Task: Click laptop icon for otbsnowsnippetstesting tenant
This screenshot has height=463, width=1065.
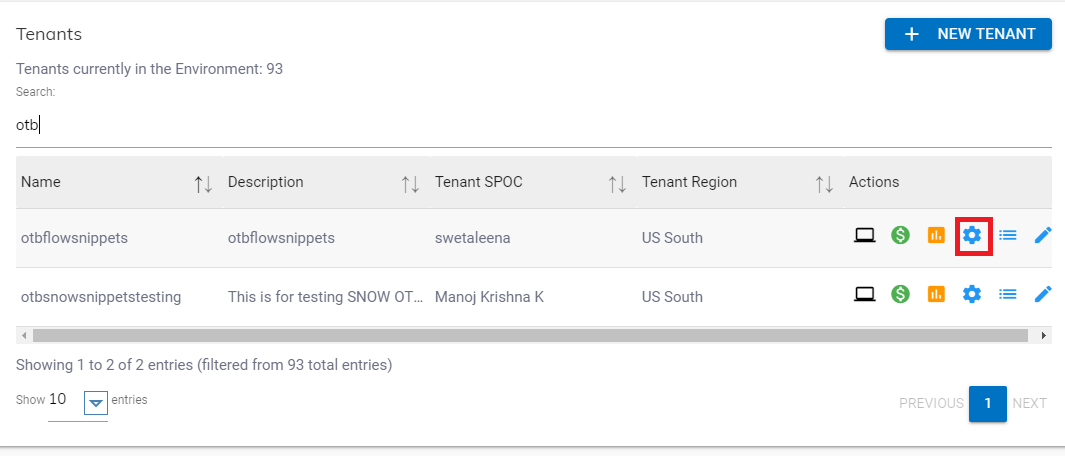Action: [864, 294]
